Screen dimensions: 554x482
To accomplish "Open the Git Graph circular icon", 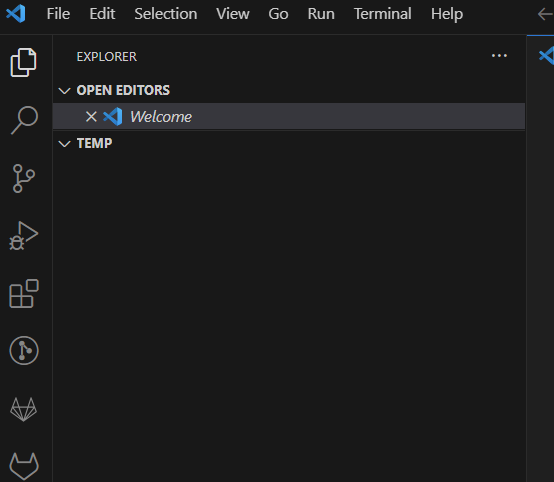I will click(x=24, y=351).
